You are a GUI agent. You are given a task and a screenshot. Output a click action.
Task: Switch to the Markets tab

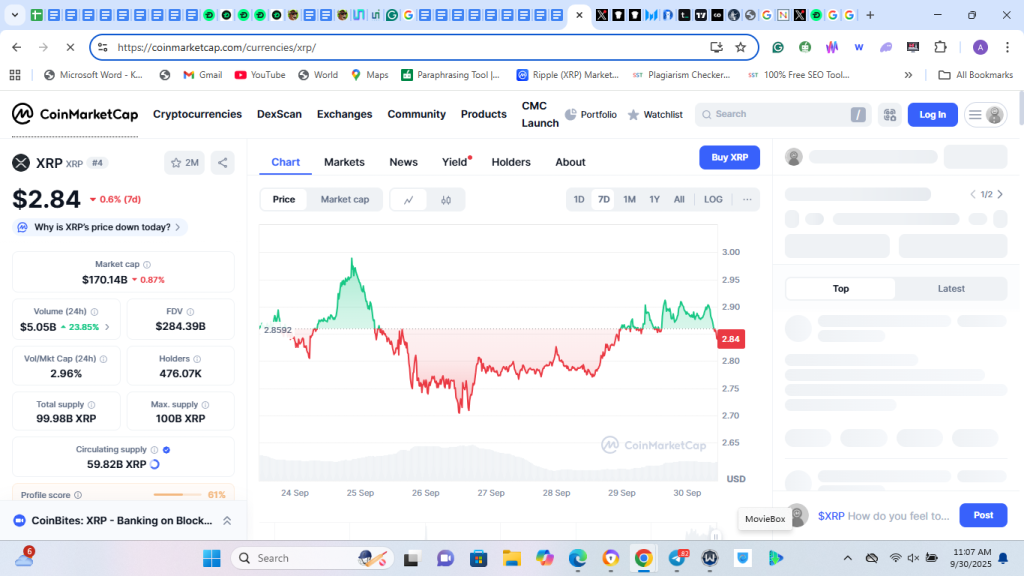coord(344,162)
